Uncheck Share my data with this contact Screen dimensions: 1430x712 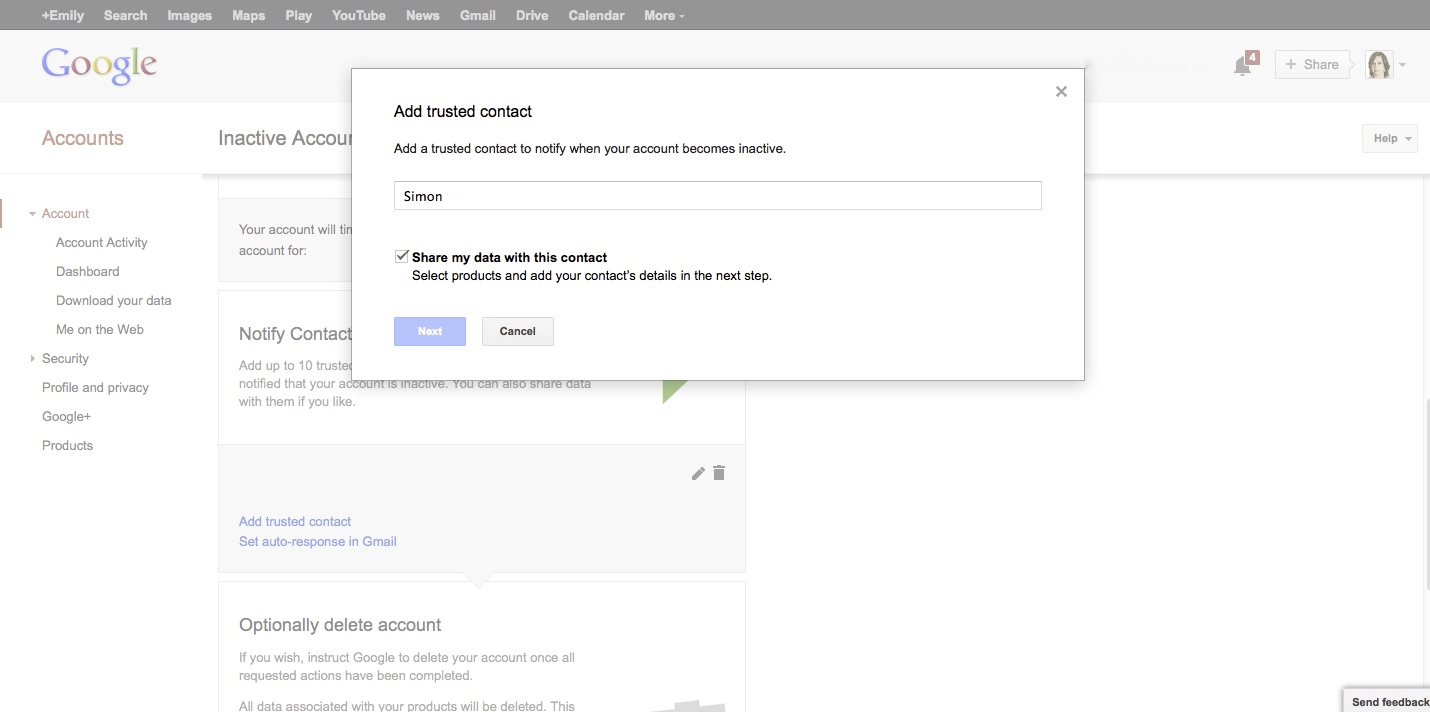tap(402, 257)
